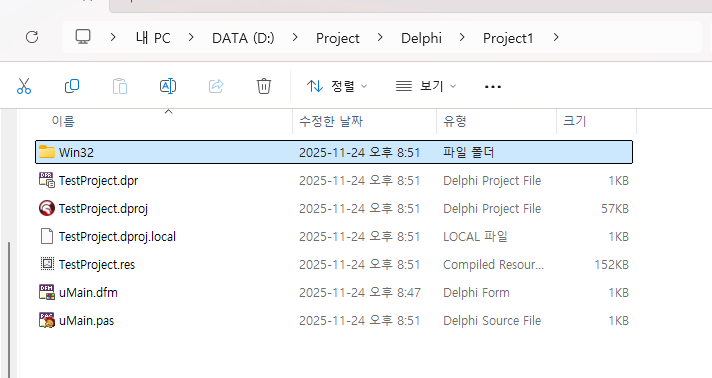Screen dimensions: 712x378
Task: Click the 'Delphi Source File' type cell
Action: pyautogui.click(x=492, y=321)
